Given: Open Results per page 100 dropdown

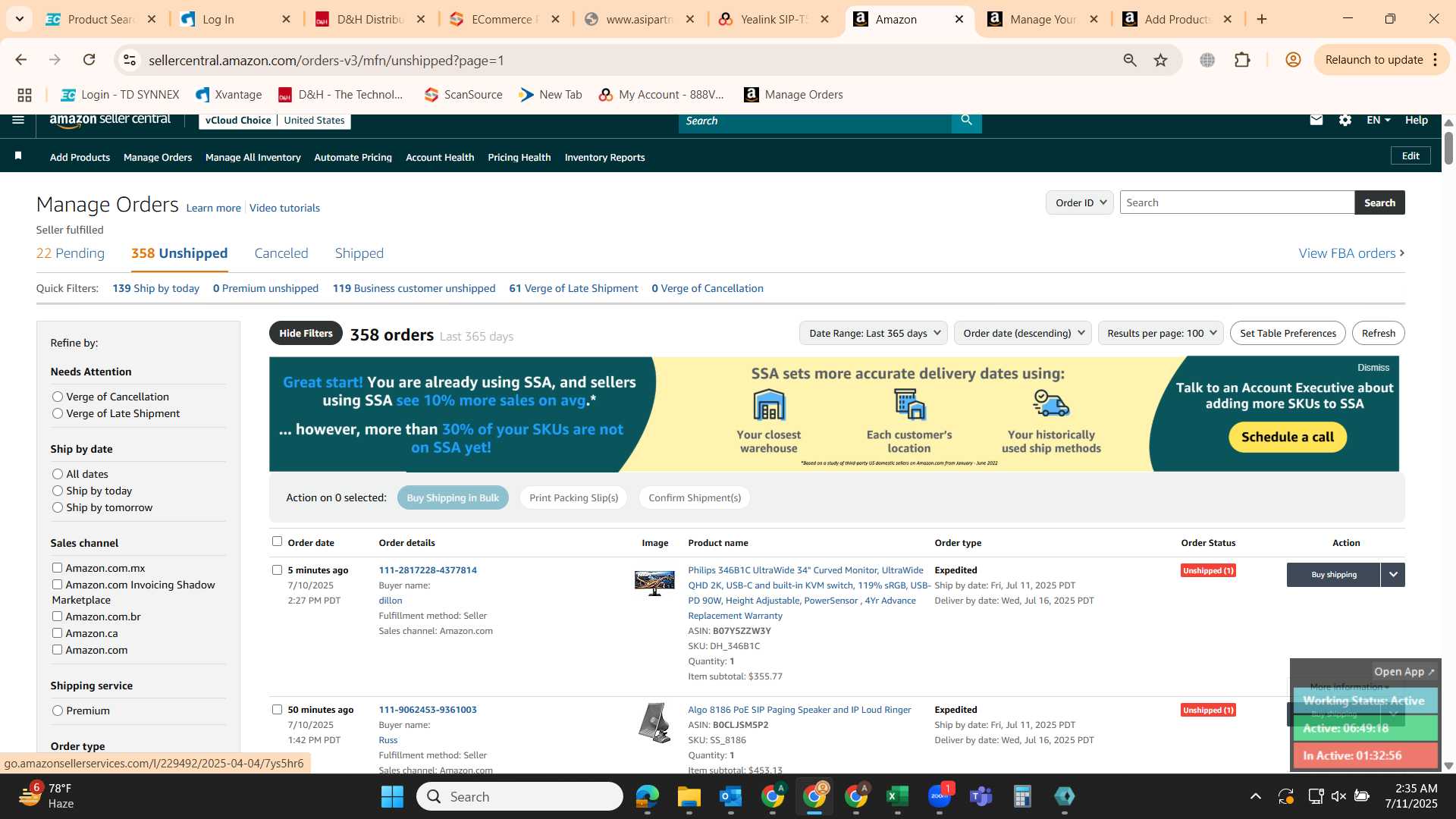Looking at the screenshot, I should [1161, 333].
